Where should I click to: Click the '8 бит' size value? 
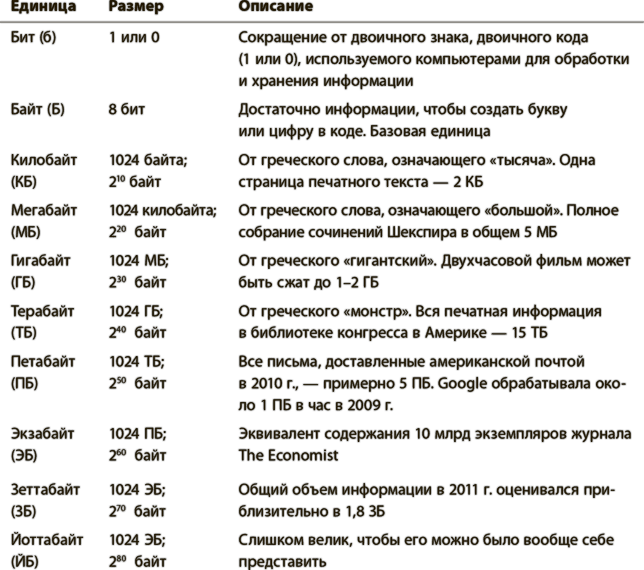(126, 109)
